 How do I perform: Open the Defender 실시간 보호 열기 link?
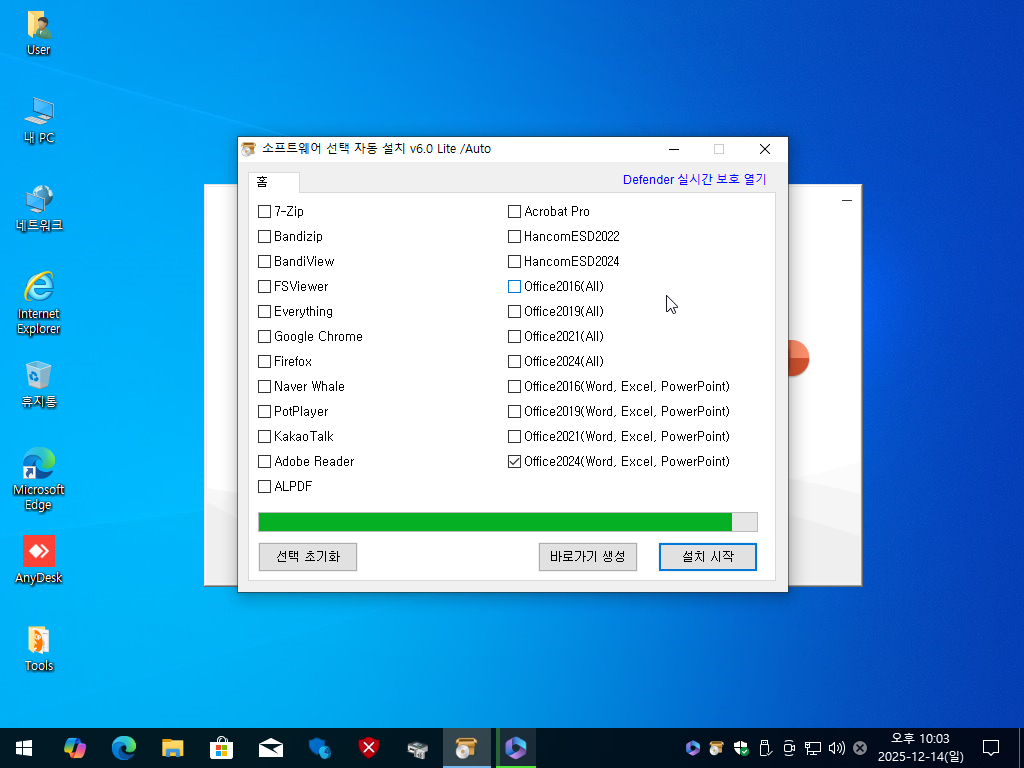[694, 180]
